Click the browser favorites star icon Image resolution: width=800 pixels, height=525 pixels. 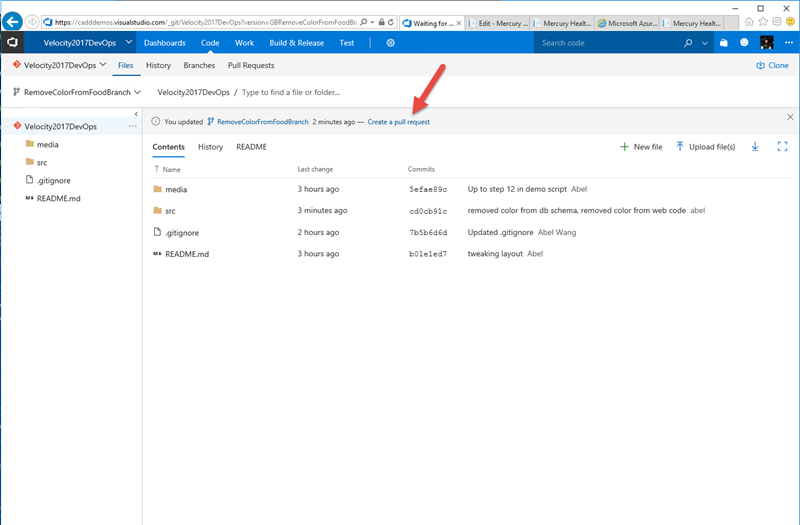click(763, 22)
